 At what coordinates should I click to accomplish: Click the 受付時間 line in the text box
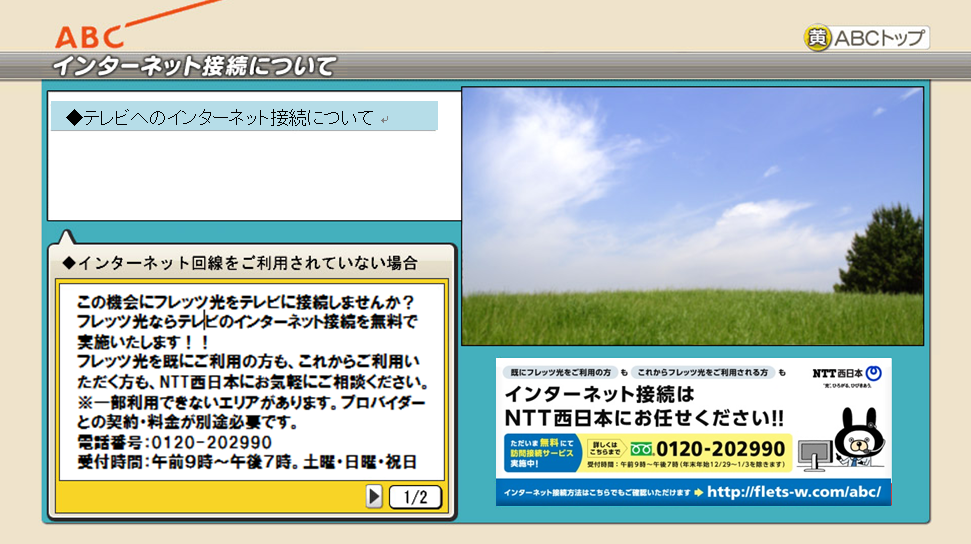pyautogui.click(x=246, y=462)
